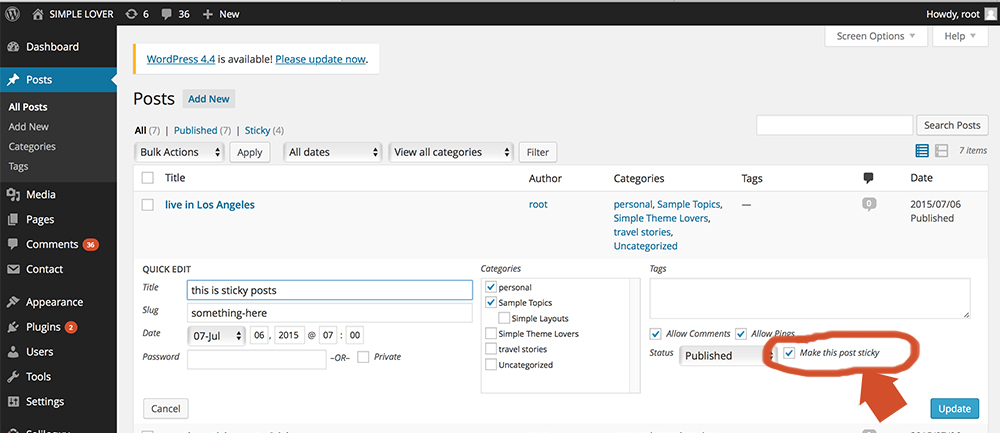This screenshot has height=433, width=1000.
Task: Toggle select-all checkbox beside Title header
Action: pos(148,178)
